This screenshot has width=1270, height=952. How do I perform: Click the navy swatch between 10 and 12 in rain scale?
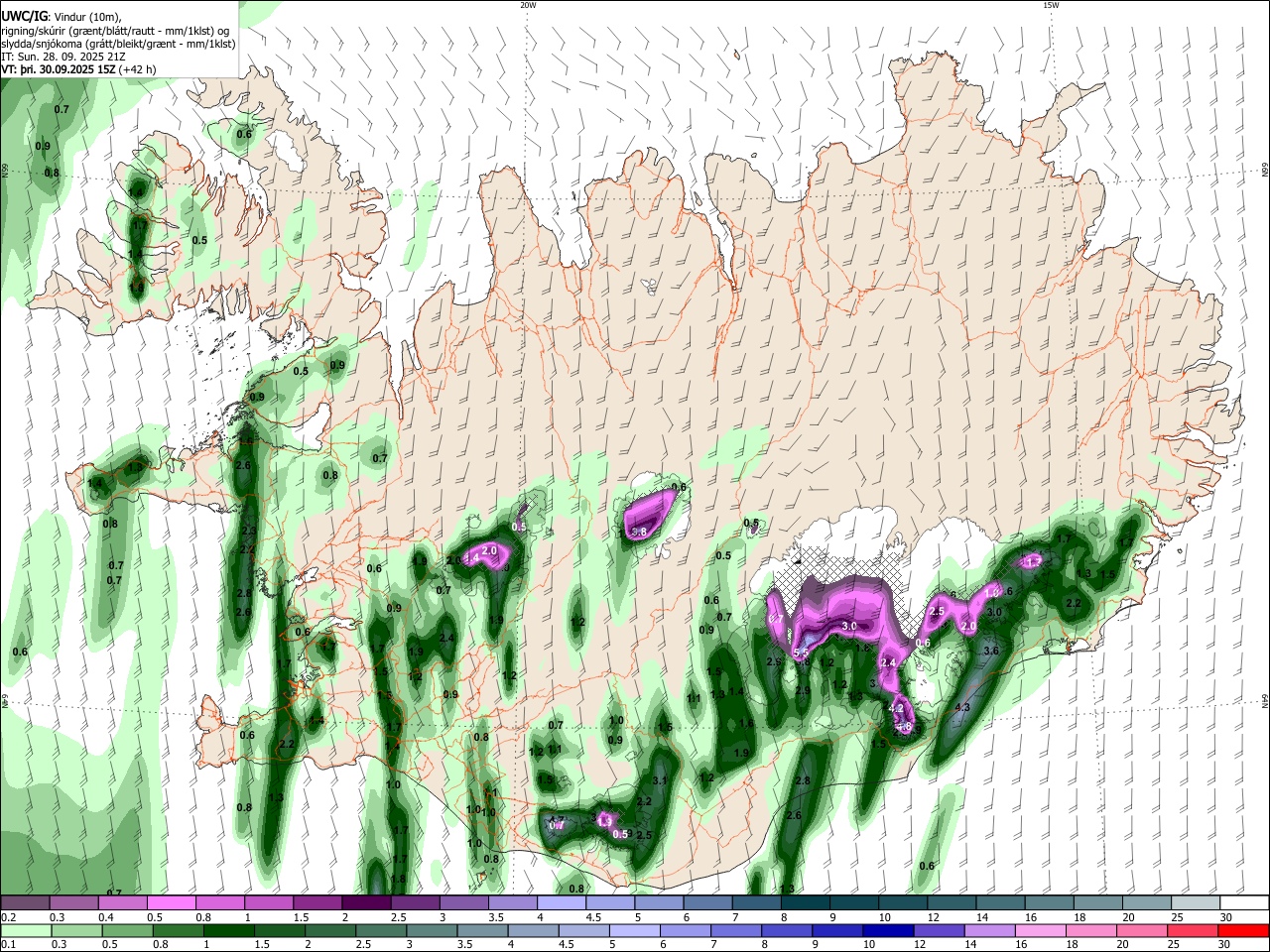click(886, 930)
